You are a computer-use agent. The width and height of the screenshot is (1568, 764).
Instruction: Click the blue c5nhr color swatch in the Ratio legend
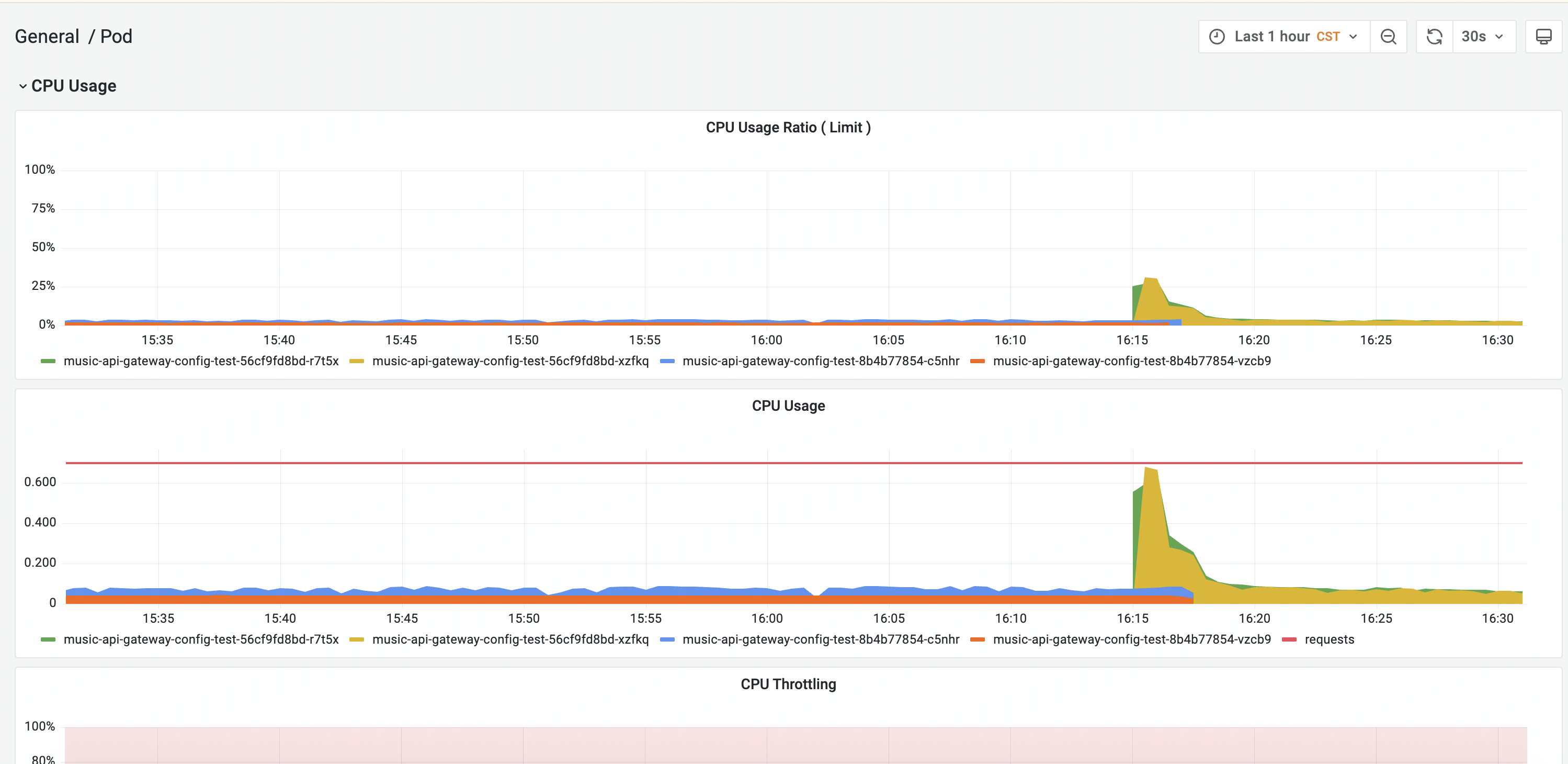[x=667, y=361]
